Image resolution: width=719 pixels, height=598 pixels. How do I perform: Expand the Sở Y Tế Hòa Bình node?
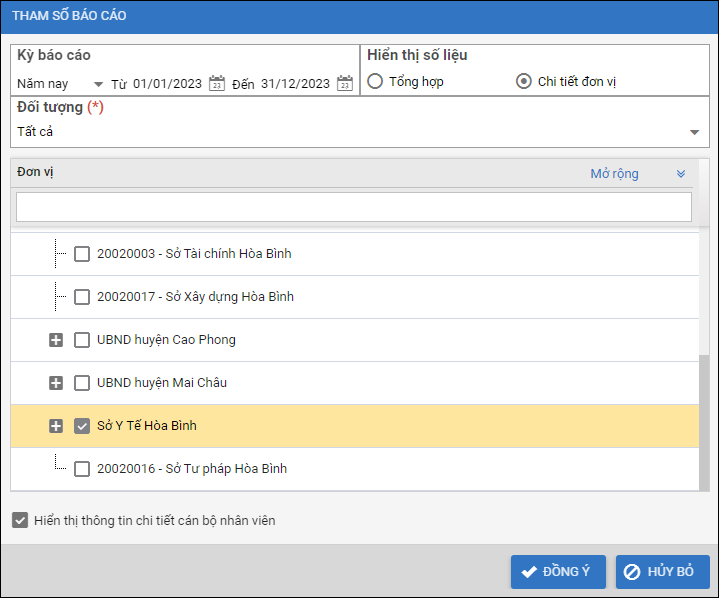point(56,426)
